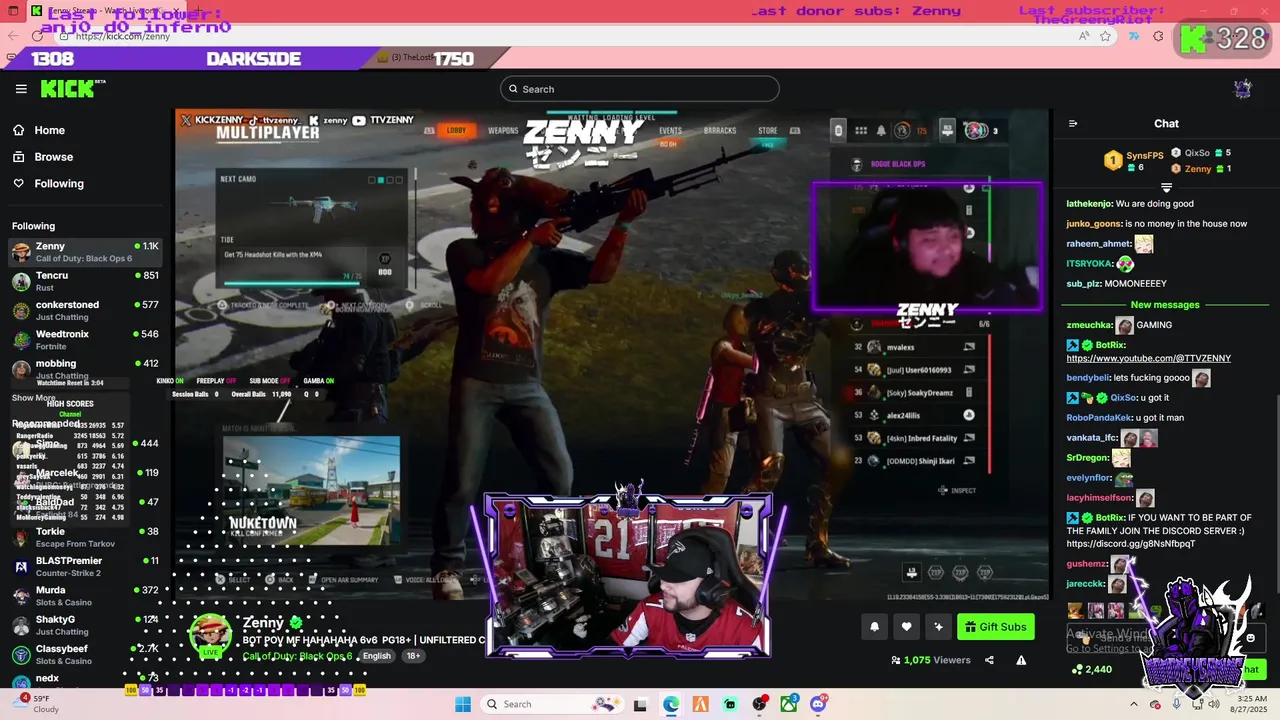Click the heart follow button
Image resolution: width=1280 pixels, height=720 pixels.
click(906, 627)
